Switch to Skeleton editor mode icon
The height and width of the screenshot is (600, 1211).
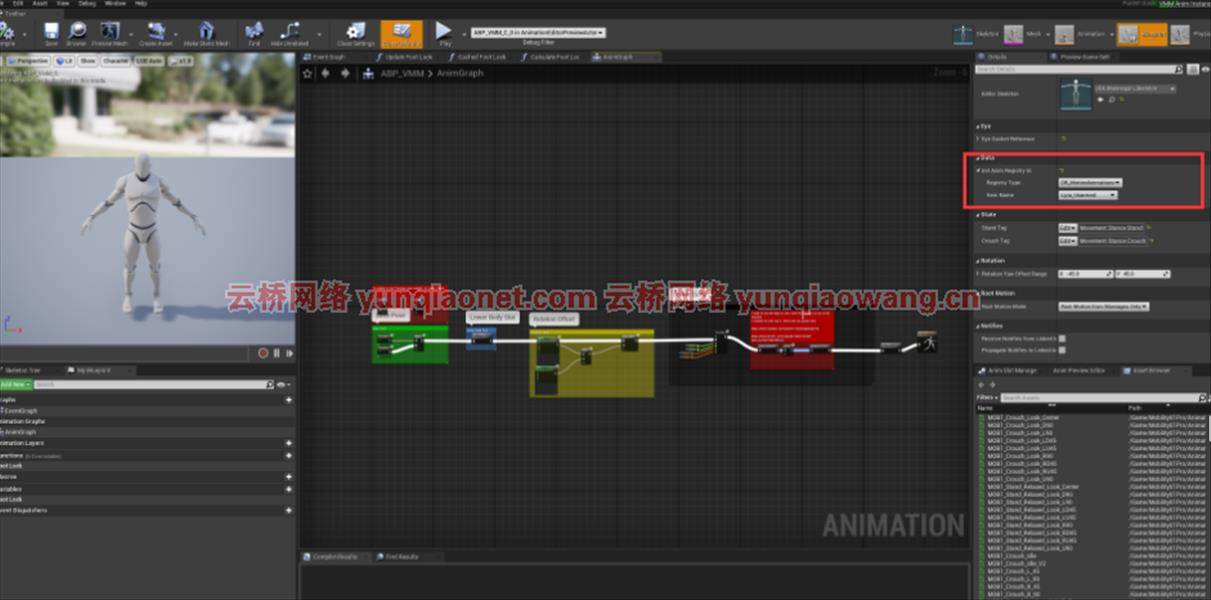[963, 34]
